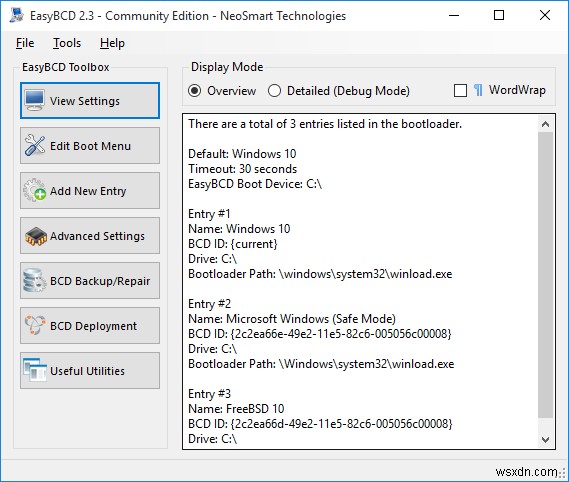Open the Help menu
Viewport: 569px width, 482px height.
[x=112, y=43]
